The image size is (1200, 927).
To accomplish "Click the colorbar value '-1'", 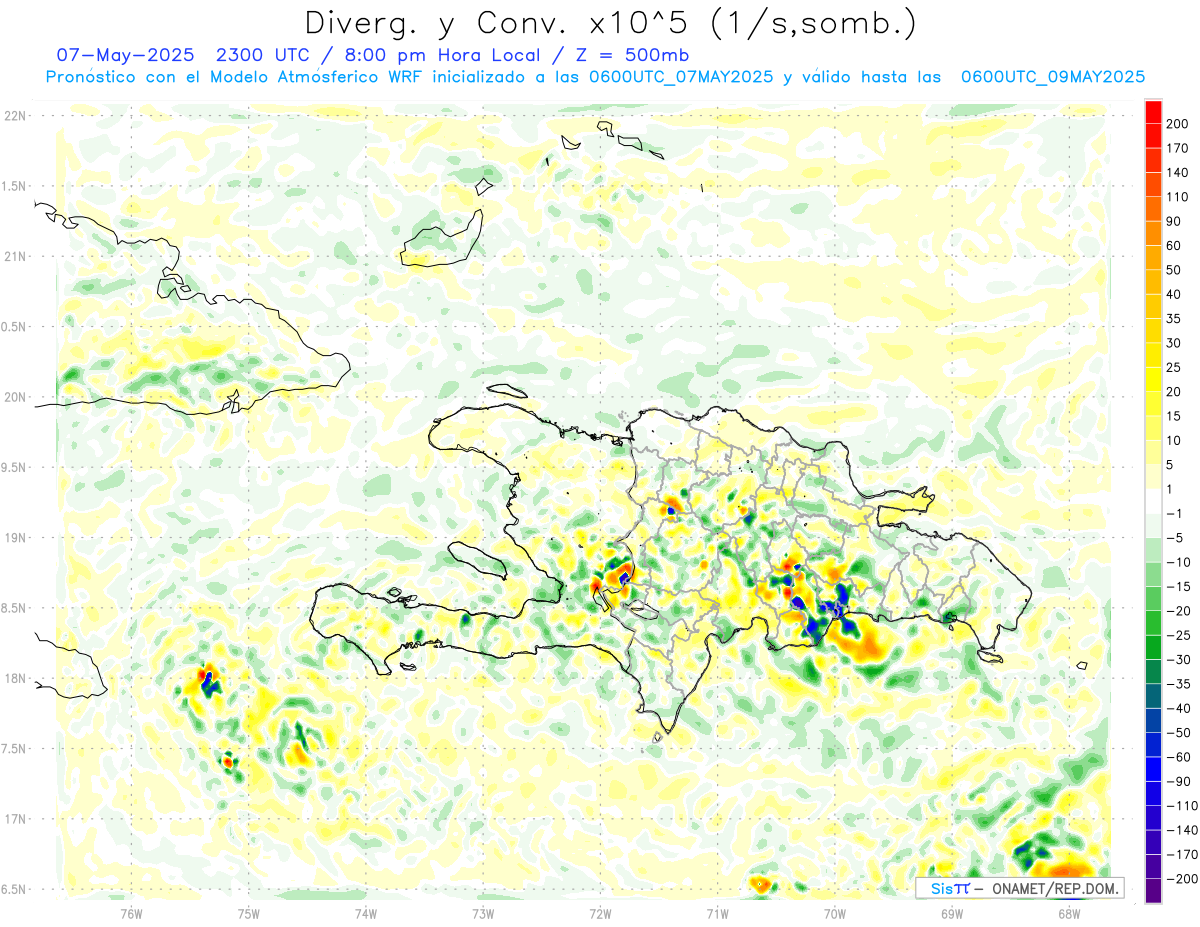I will coord(1175,514).
